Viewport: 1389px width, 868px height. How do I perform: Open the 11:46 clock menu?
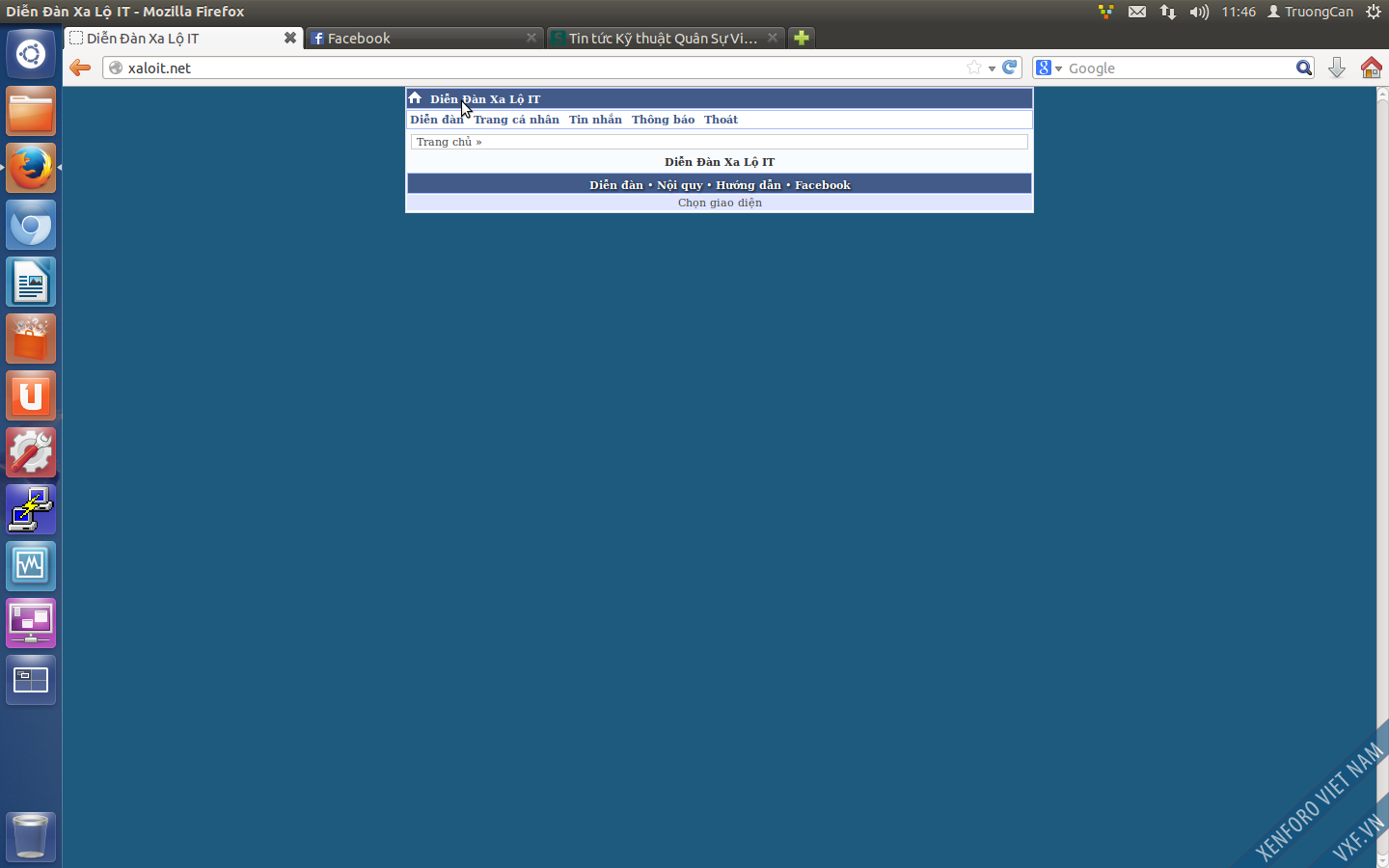[1239, 12]
